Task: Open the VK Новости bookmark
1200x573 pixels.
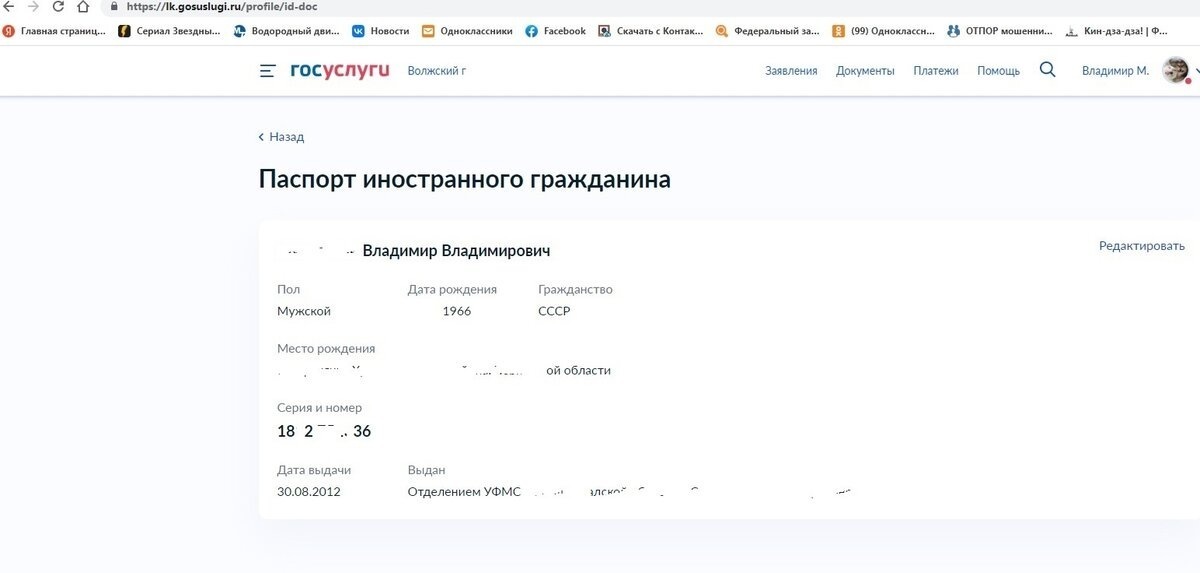Action: (380, 31)
